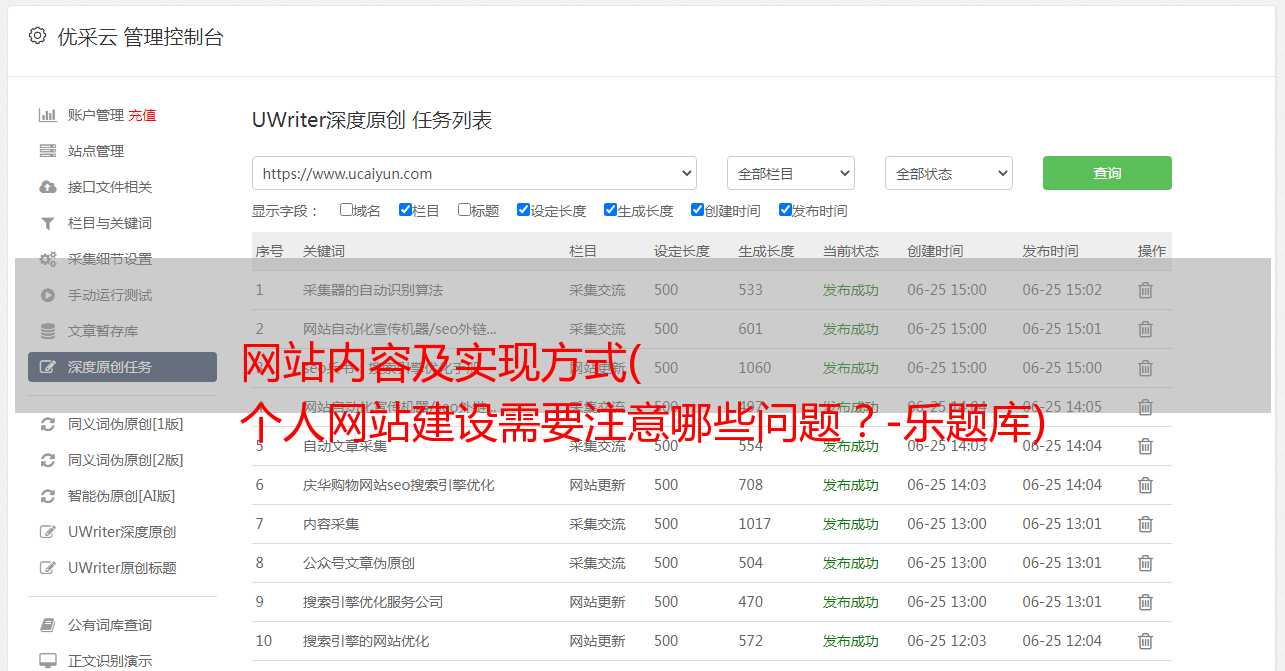
Task: Delete row 10 搜索引擎的网站优化 task
Action: click(1146, 641)
